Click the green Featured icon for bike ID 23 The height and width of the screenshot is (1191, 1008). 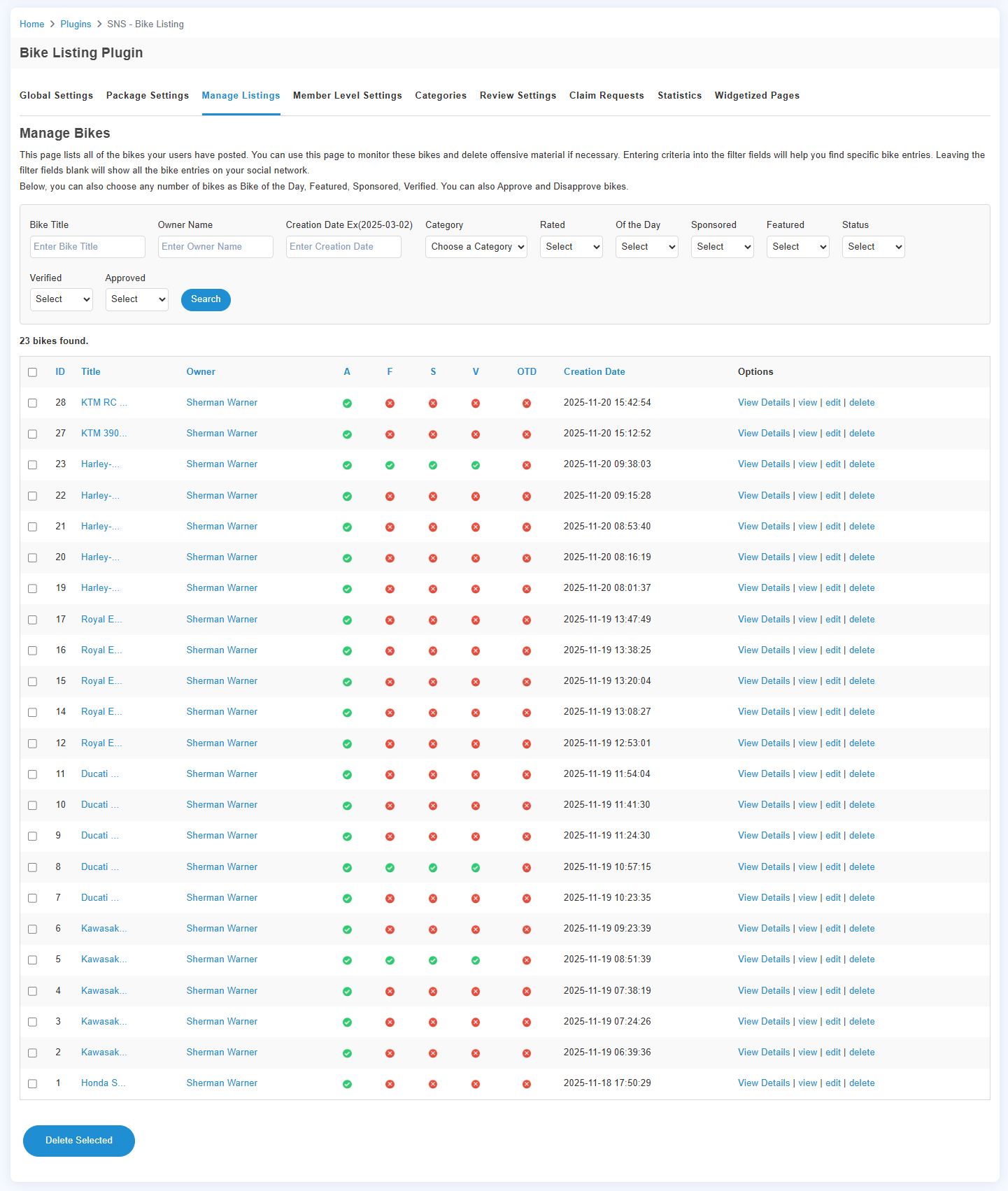[390, 465]
